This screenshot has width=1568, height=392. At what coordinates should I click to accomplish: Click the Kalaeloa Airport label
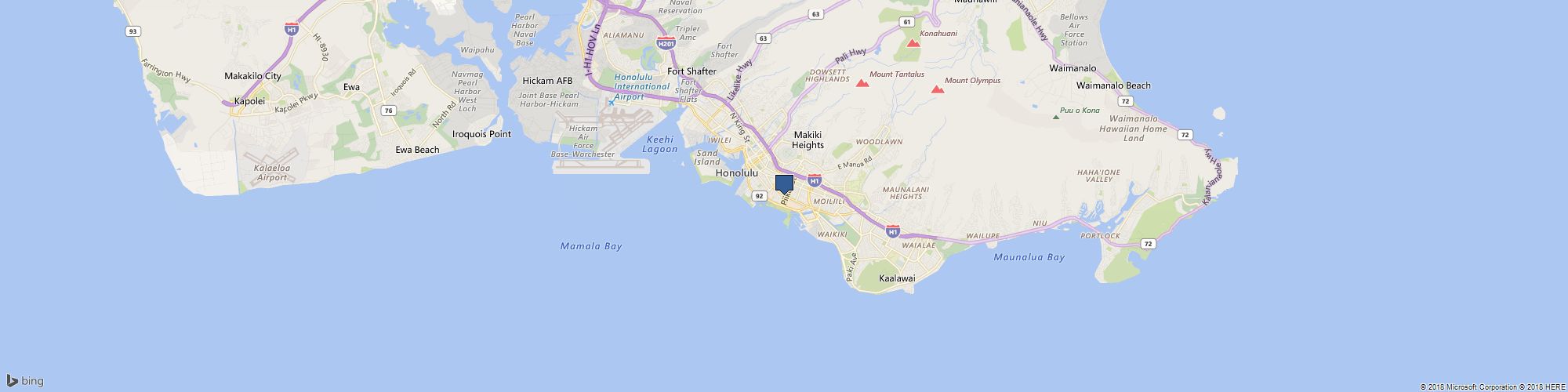click(x=271, y=173)
